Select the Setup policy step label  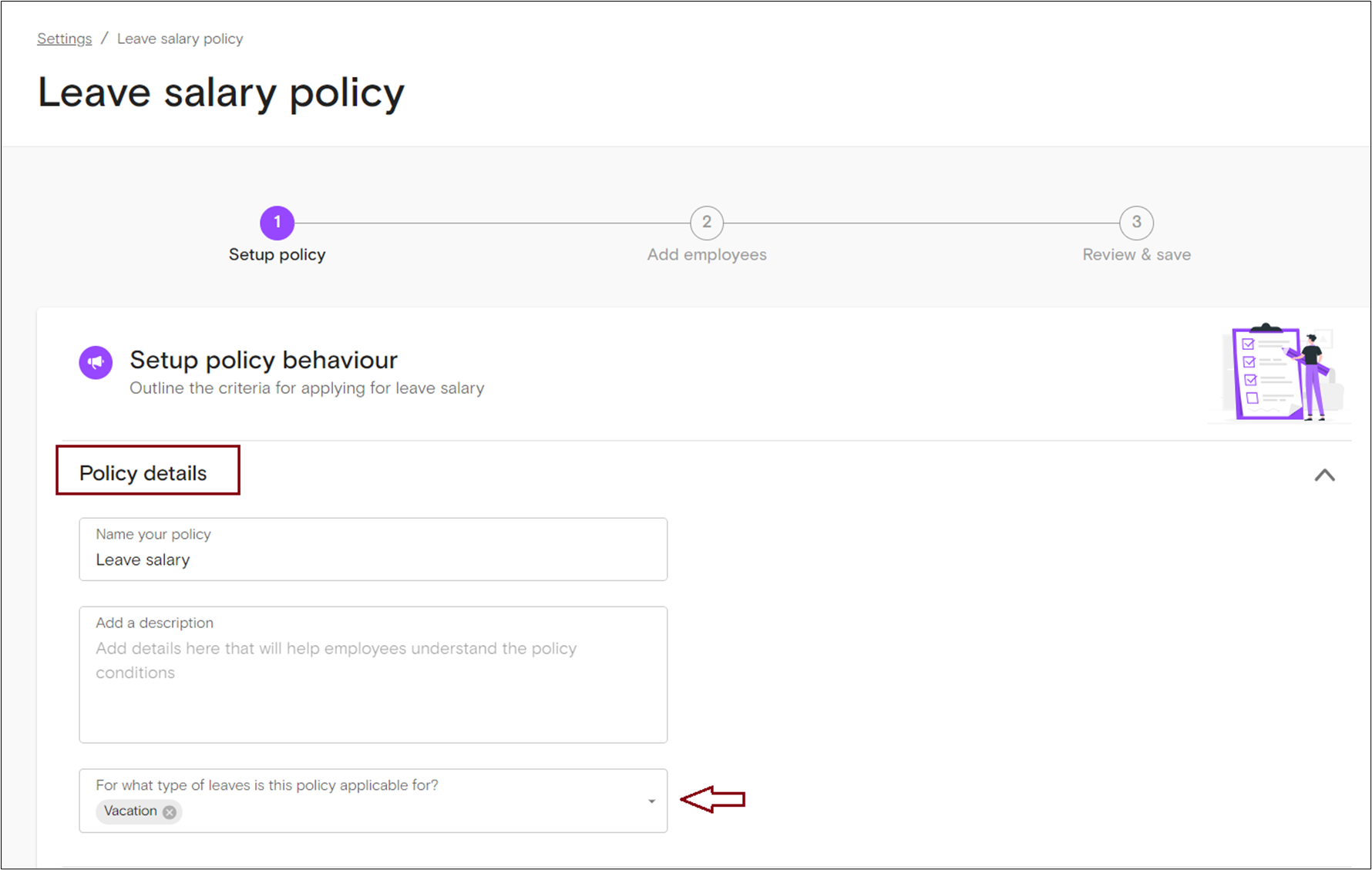pos(277,255)
